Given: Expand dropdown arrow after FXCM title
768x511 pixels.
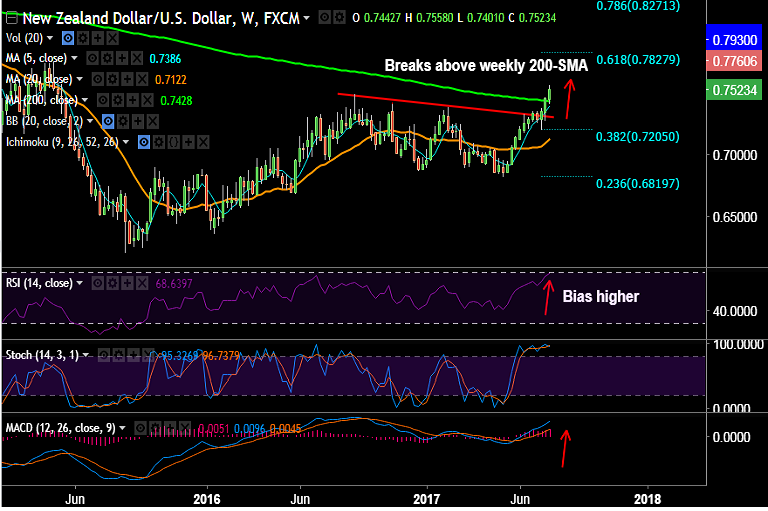Looking at the screenshot, I should click(x=307, y=19).
